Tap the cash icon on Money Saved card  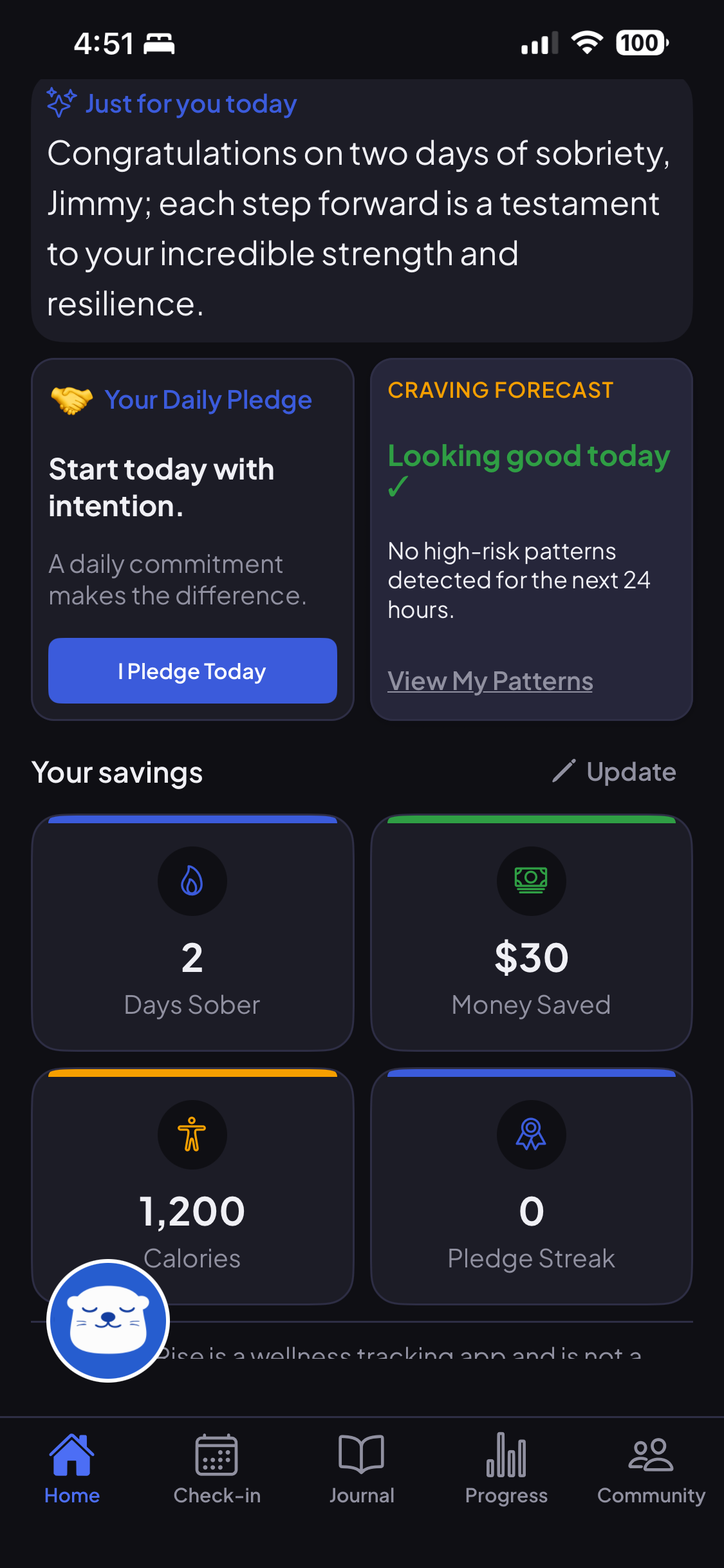point(531,881)
